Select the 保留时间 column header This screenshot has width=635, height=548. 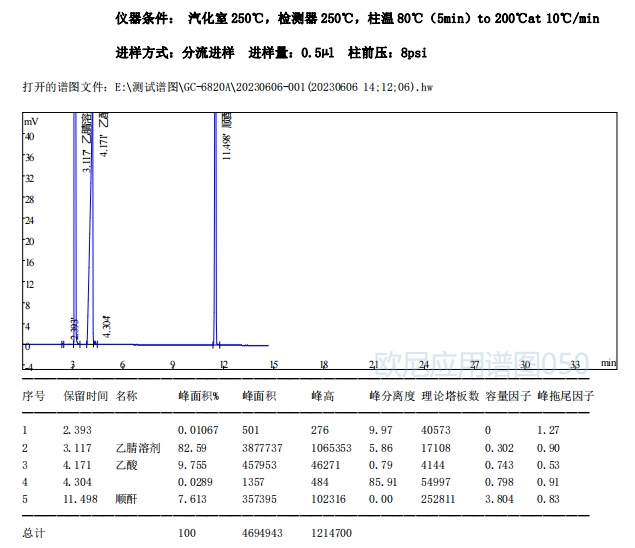click(x=85, y=396)
